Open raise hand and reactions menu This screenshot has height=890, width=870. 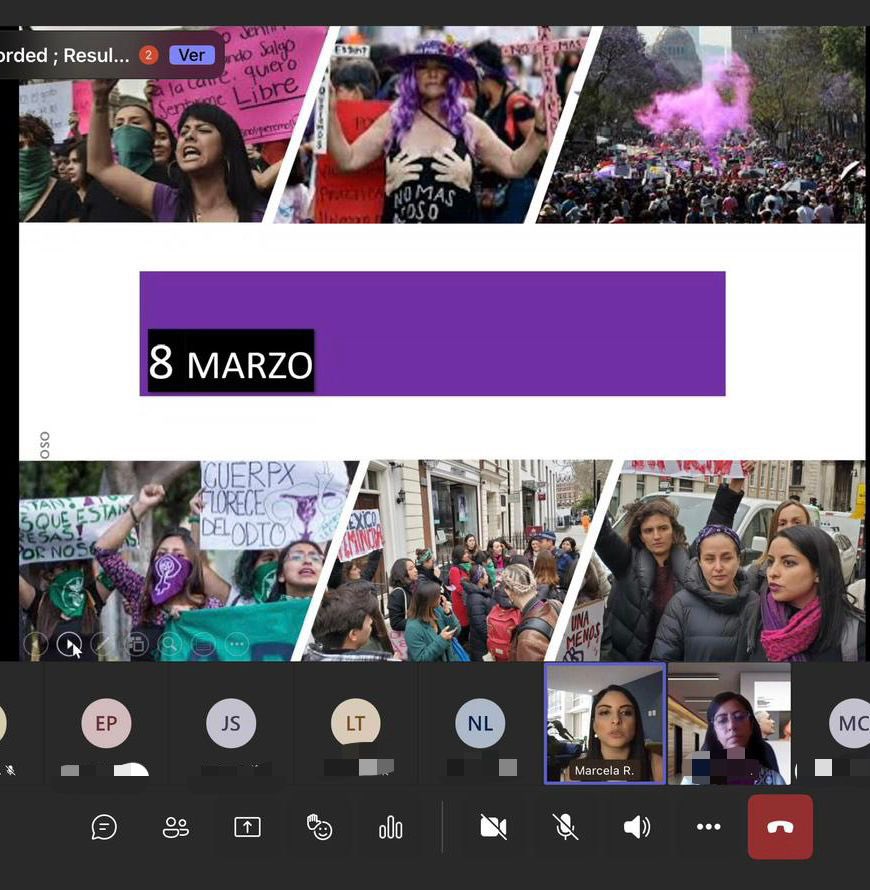coord(319,827)
